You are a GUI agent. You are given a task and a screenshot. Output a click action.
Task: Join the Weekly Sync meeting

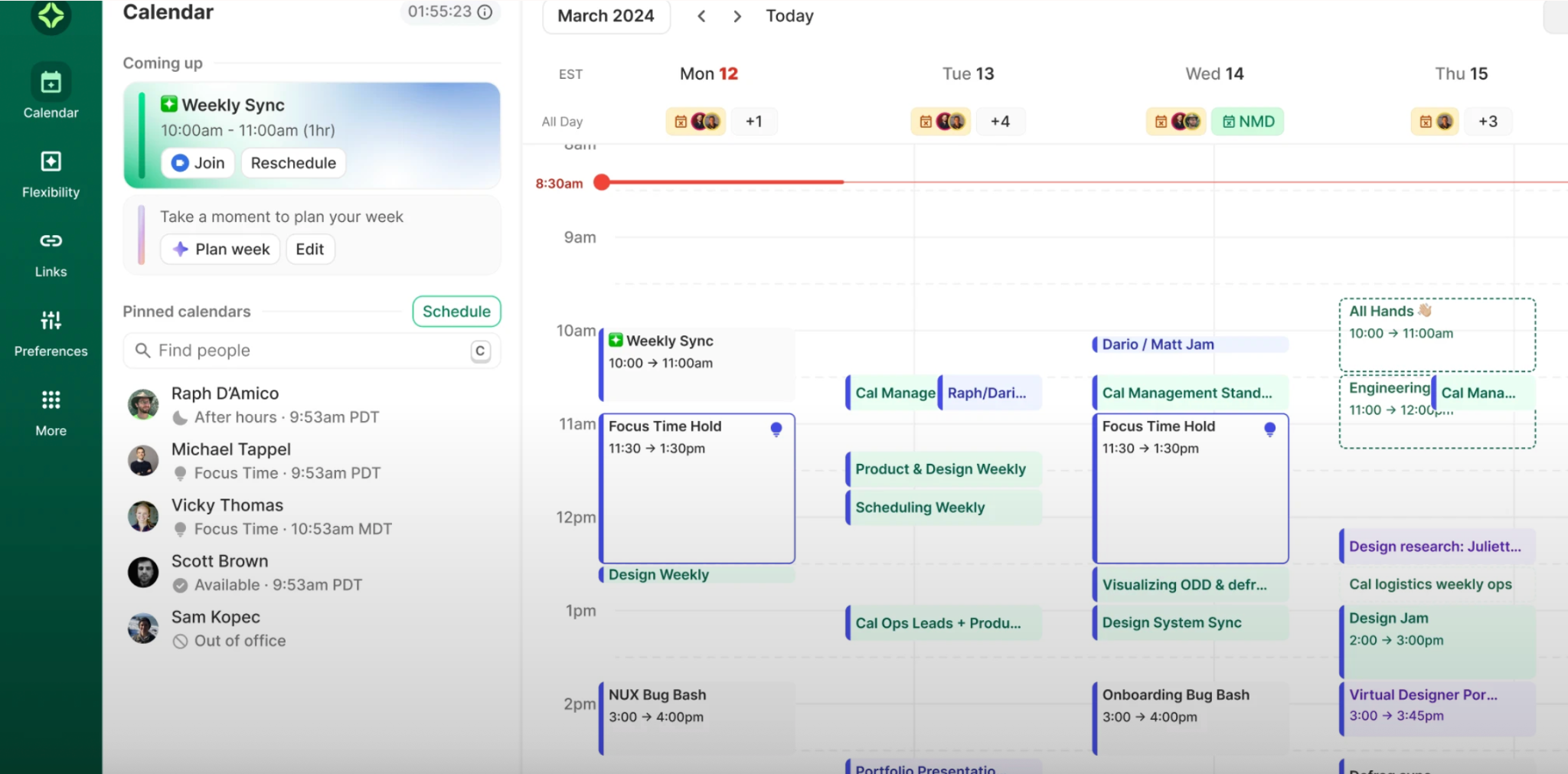[198, 163]
